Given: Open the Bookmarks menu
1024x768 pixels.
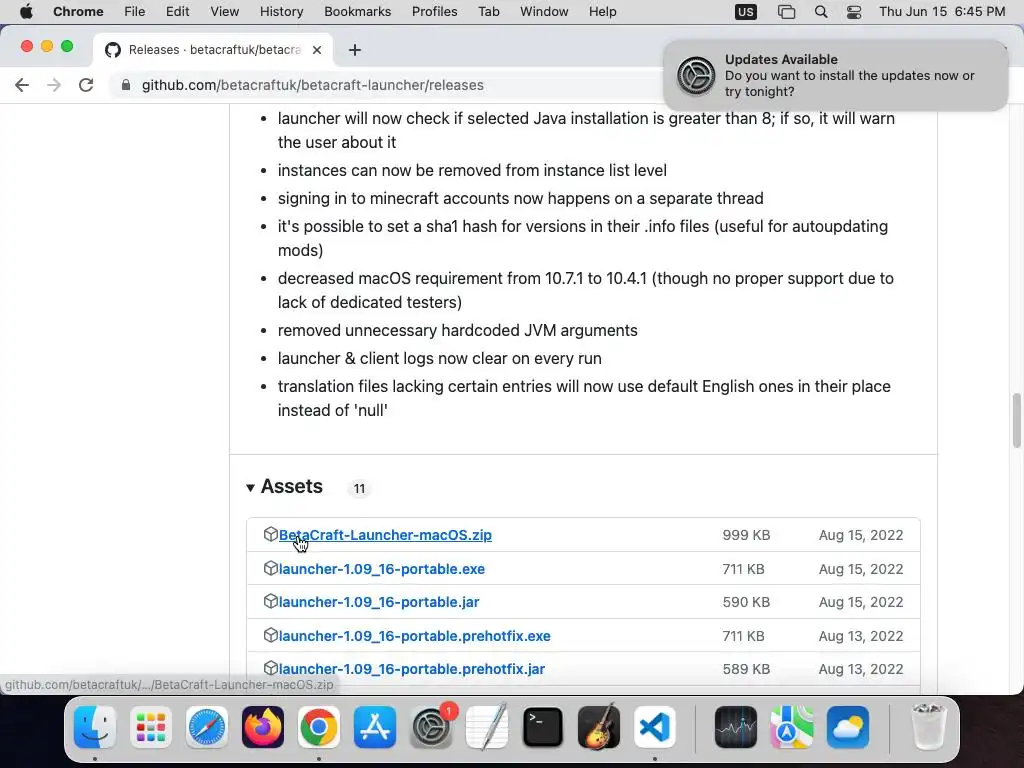Looking at the screenshot, I should click(357, 12).
